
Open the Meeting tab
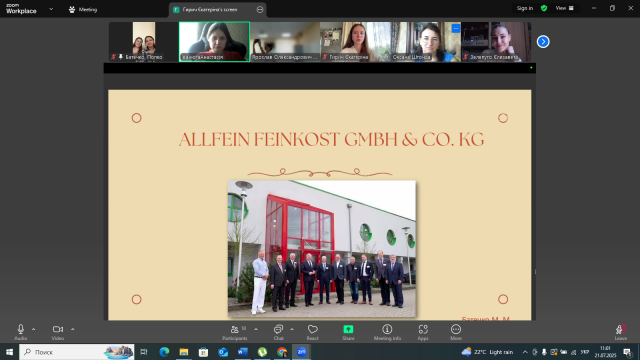pyautogui.click(x=83, y=9)
